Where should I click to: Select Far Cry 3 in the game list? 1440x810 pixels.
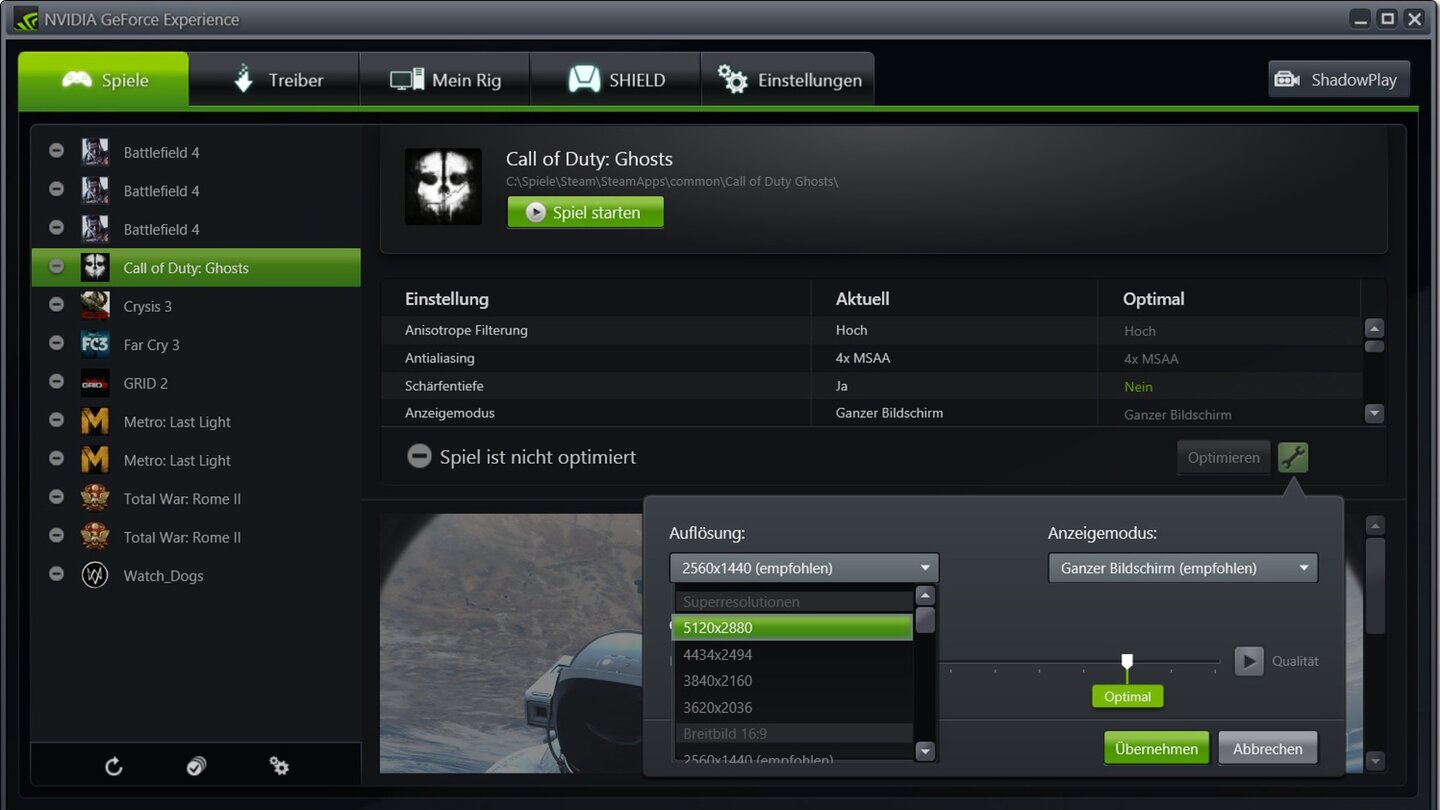(196, 344)
